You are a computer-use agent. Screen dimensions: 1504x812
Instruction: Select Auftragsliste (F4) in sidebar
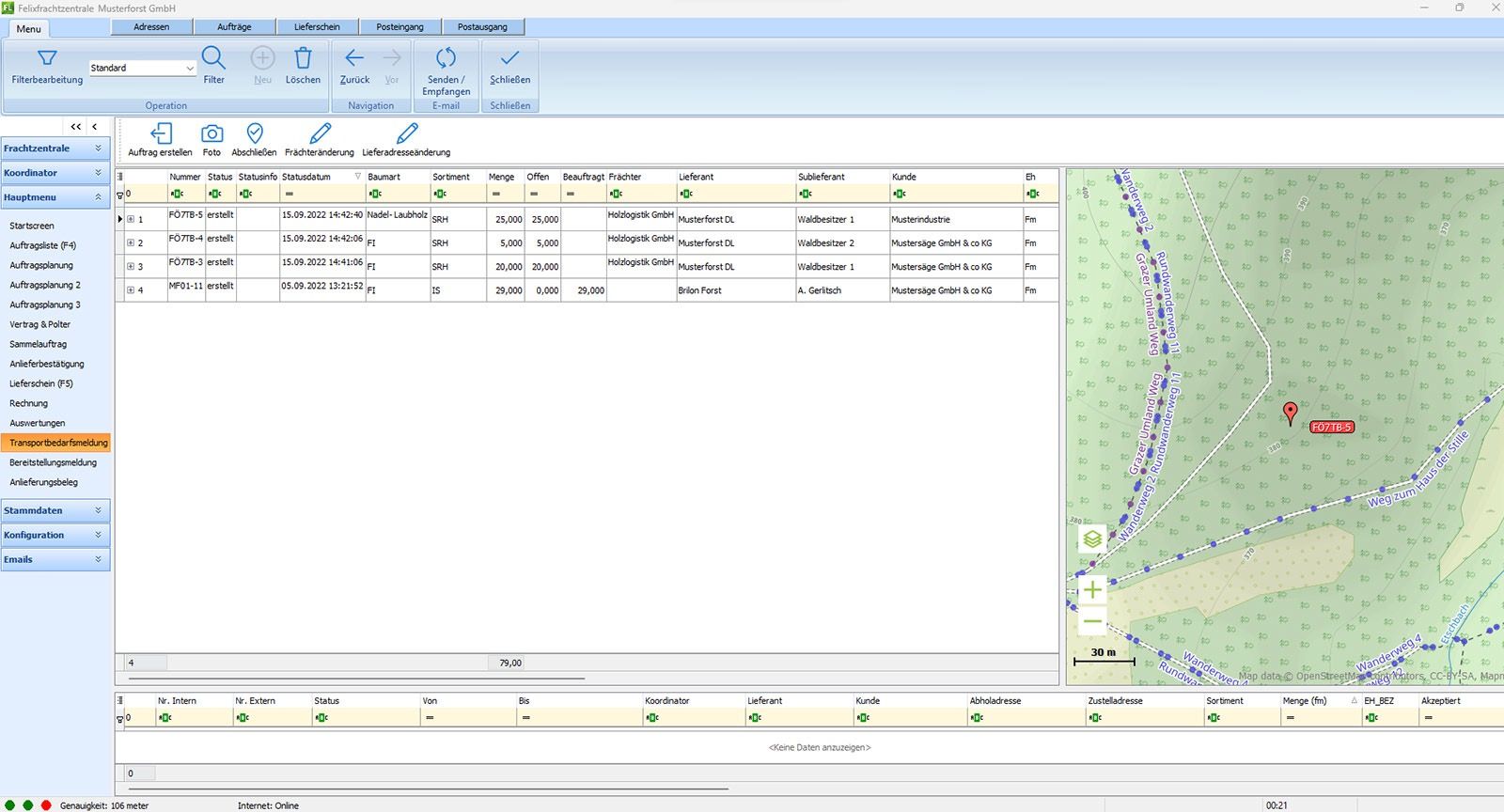42,245
